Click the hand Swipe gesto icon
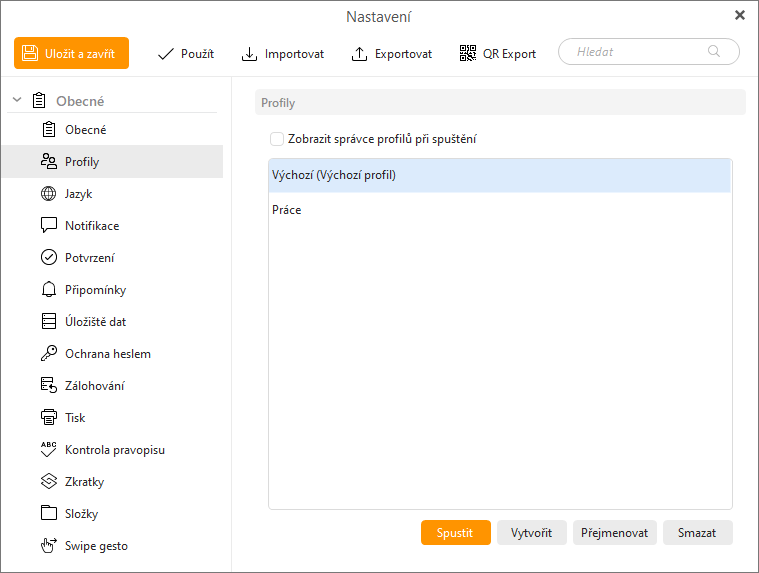Image resolution: width=759 pixels, height=573 pixels. 48,546
